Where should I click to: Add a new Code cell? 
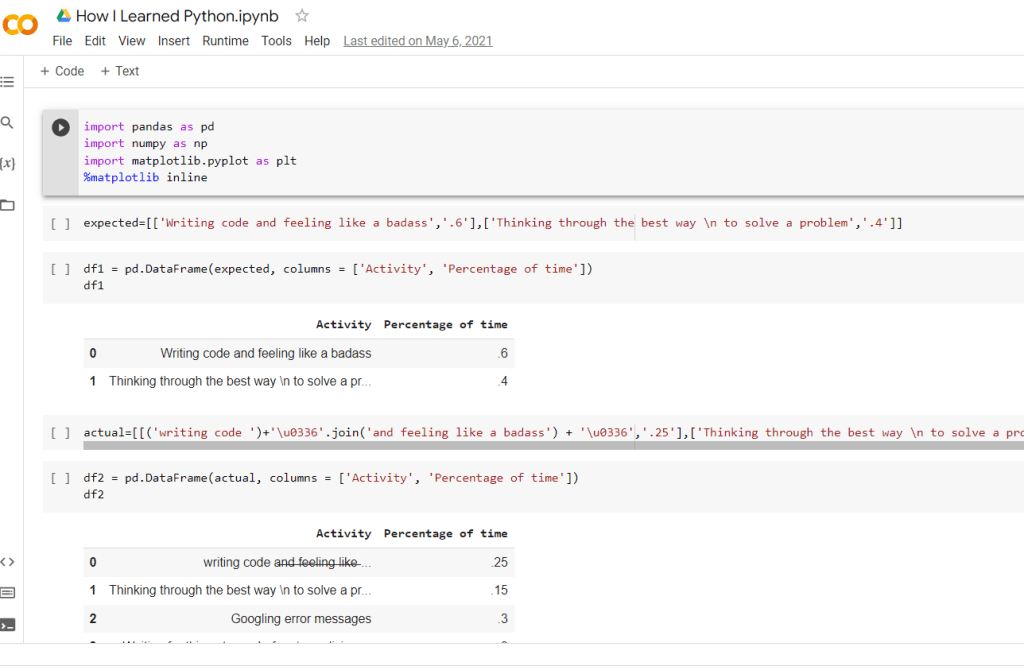[62, 71]
